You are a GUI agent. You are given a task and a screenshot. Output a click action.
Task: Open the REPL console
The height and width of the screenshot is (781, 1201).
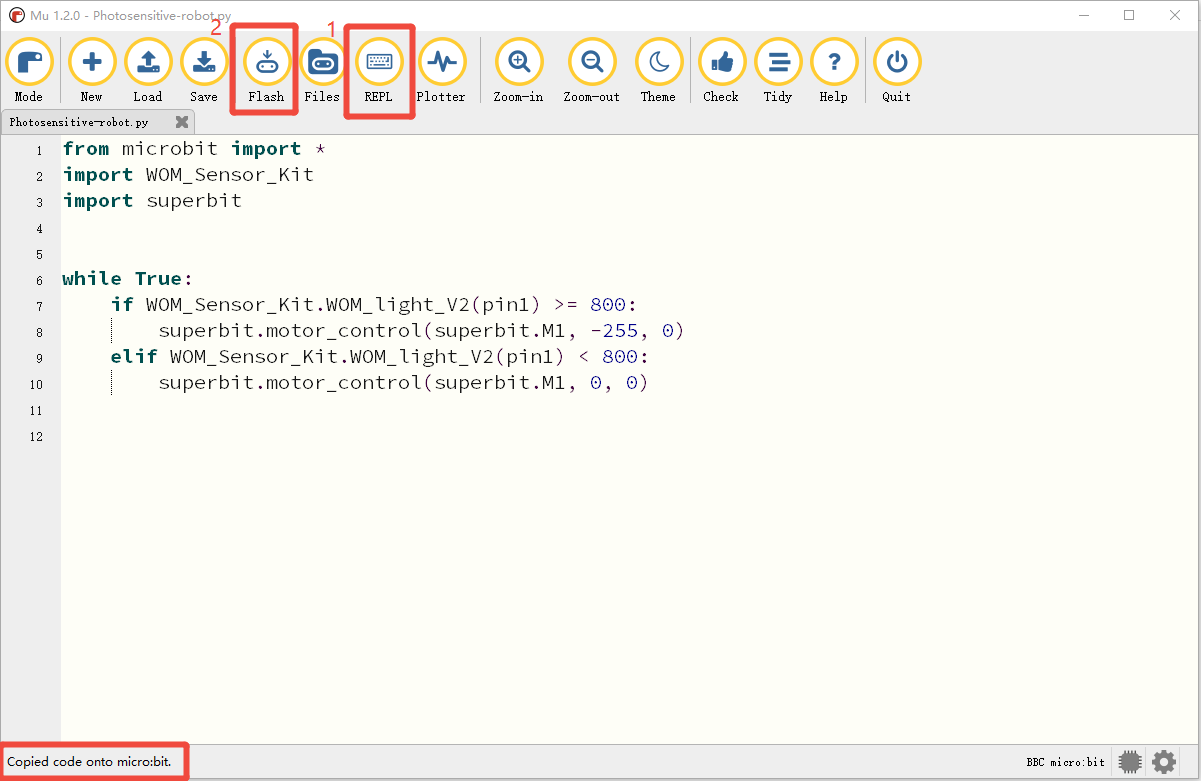[x=378, y=71]
